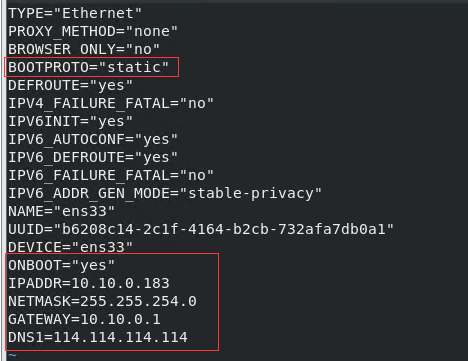468x361 pixels.
Task: Click the DEVICE="ens33" line
Action: click(70, 247)
